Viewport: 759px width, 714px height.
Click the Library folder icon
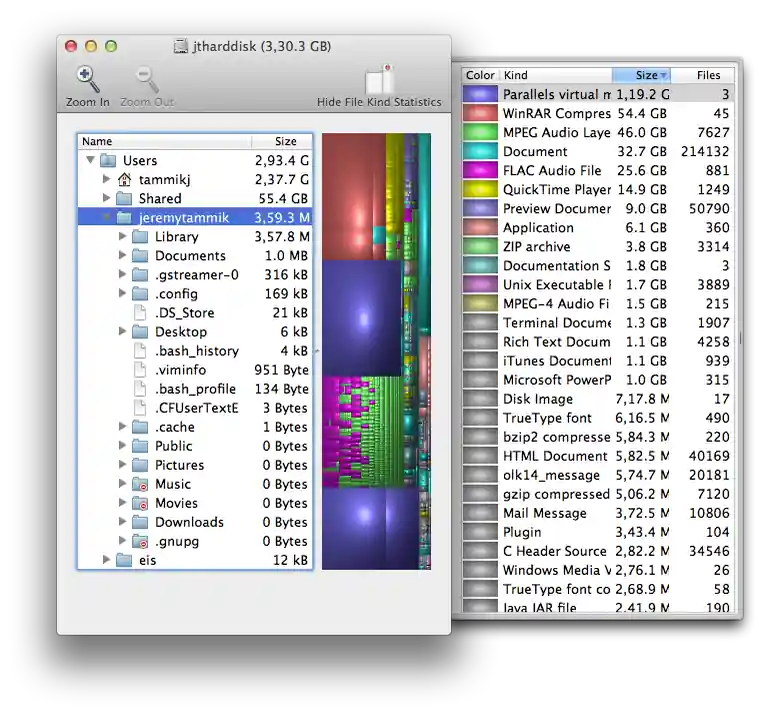tap(140, 237)
